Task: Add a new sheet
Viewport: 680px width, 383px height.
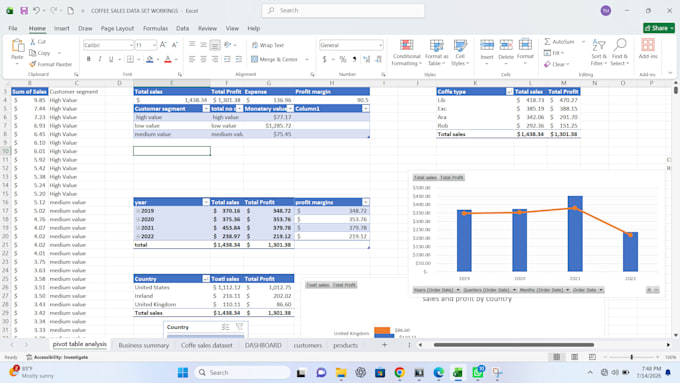Action: (x=384, y=345)
